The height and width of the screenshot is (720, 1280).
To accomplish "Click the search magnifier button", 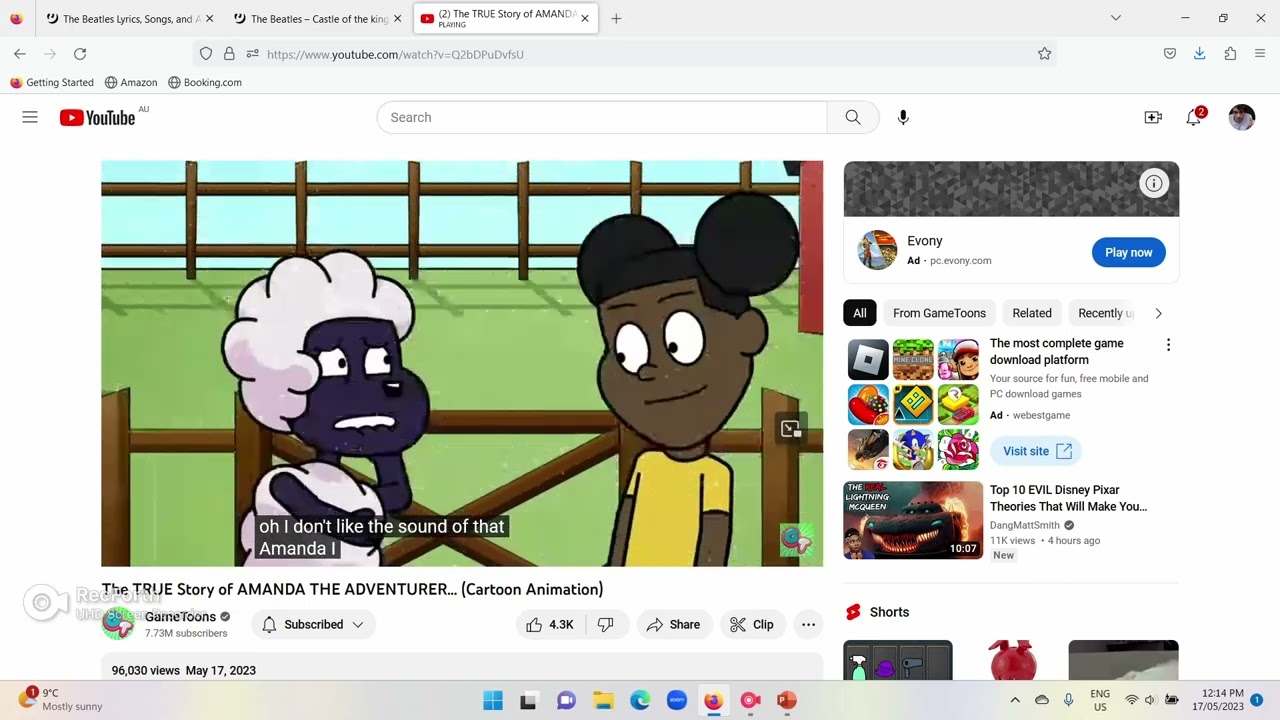I will [853, 117].
